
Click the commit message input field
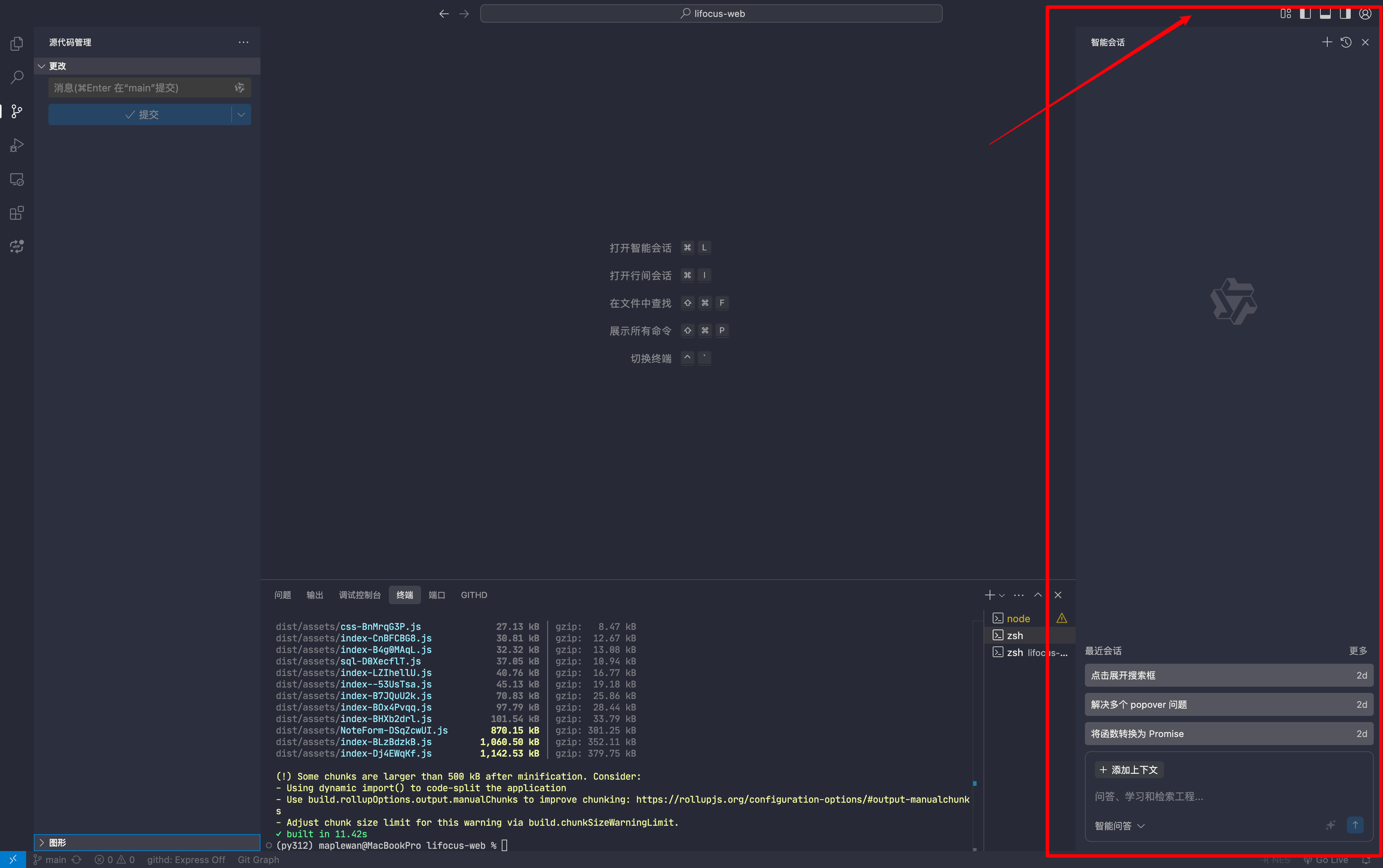click(141, 88)
